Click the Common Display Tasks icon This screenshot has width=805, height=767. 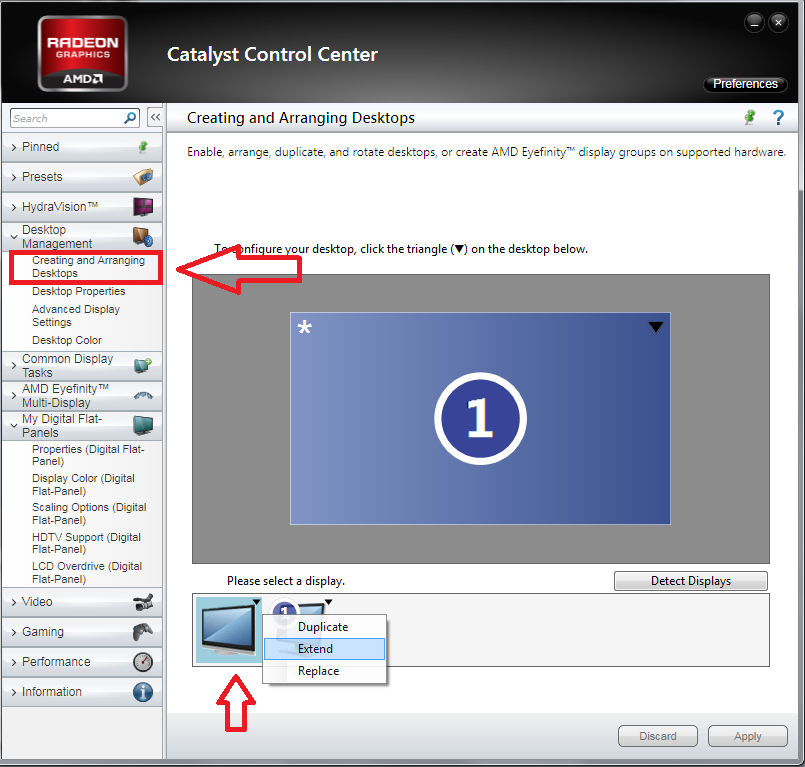click(x=143, y=366)
